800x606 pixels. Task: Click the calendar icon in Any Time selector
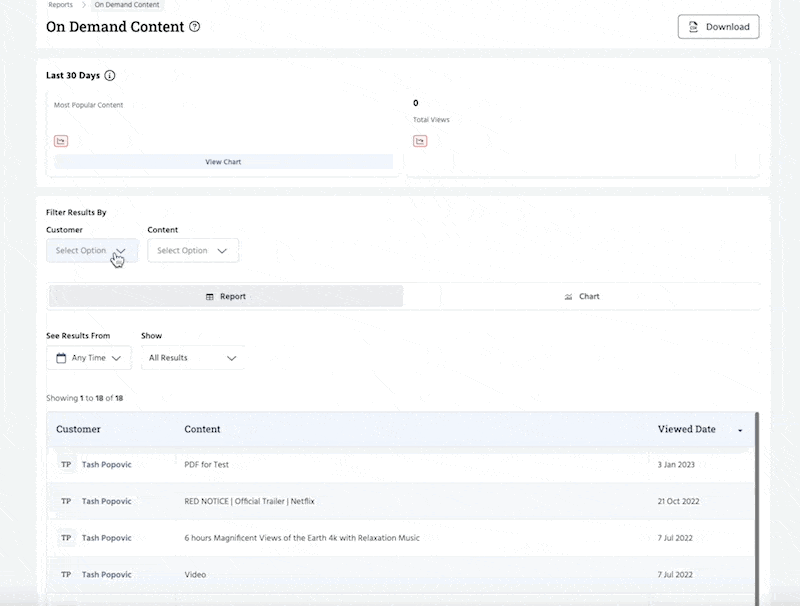(61, 358)
